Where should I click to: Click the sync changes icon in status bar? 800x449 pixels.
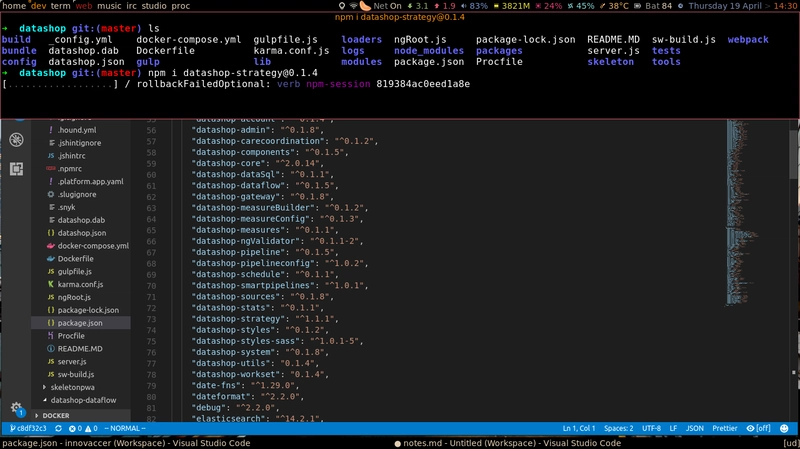point(58,429)
